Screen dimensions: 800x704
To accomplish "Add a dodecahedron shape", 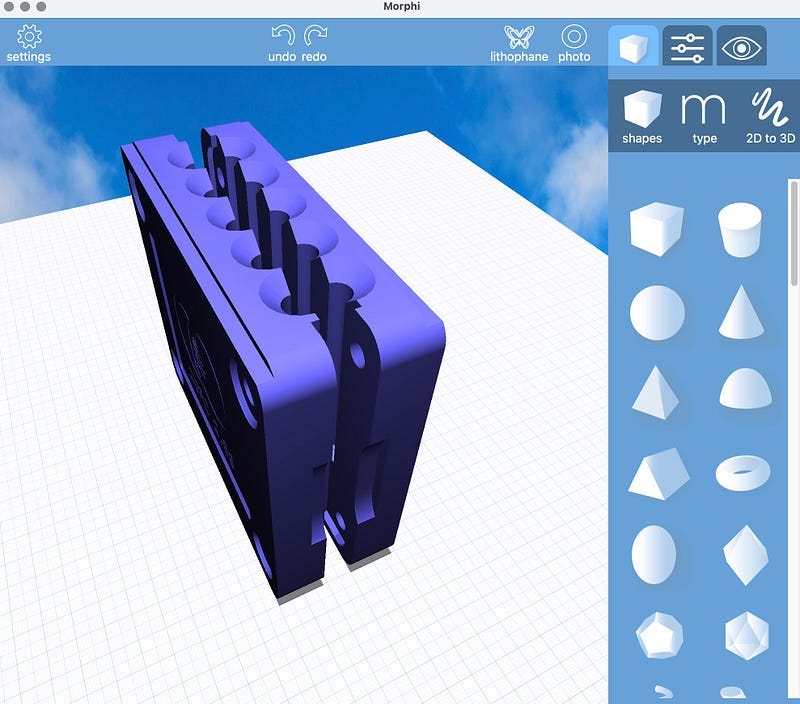I will coord(659,636).
